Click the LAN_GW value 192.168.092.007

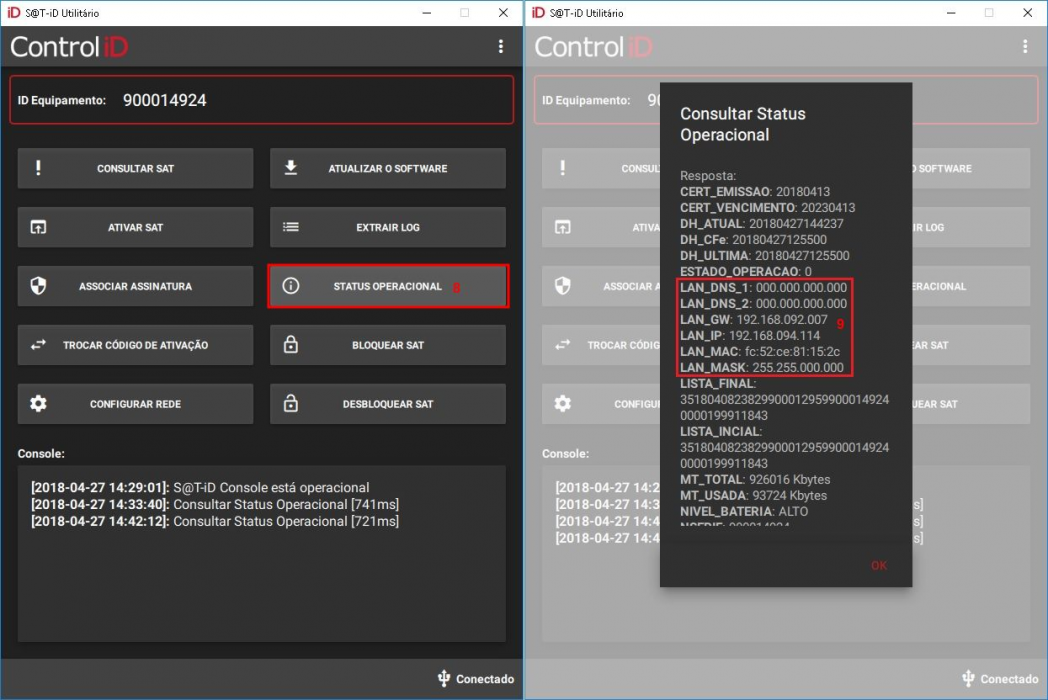[x=781, y=320]
